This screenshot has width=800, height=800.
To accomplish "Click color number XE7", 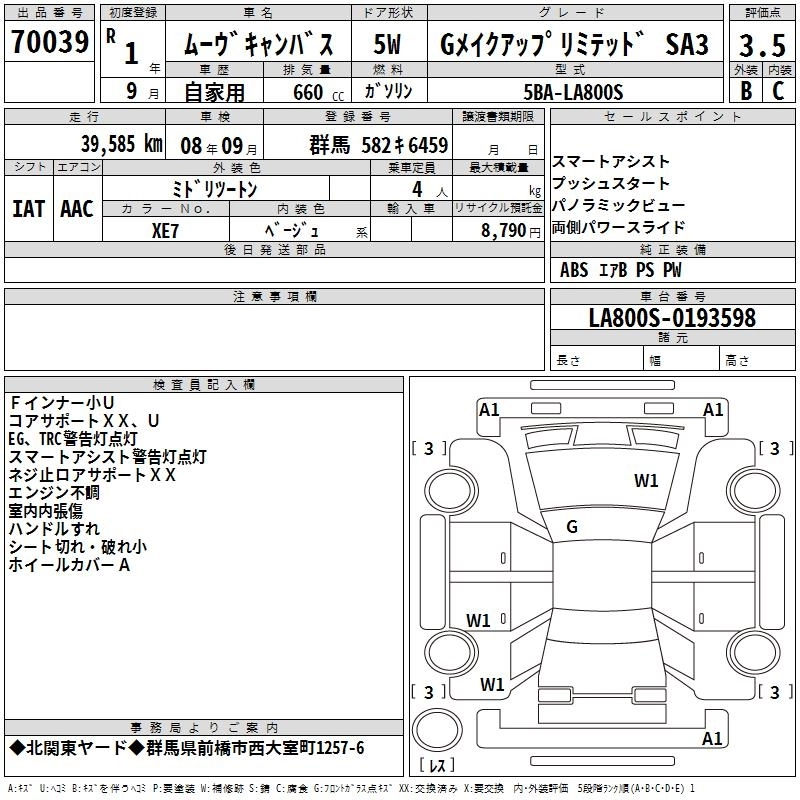I will (x=165, y=231).
